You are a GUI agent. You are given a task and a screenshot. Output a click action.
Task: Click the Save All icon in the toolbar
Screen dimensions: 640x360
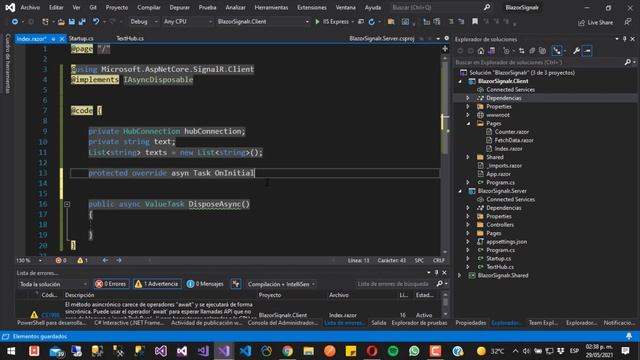(82, 22)
